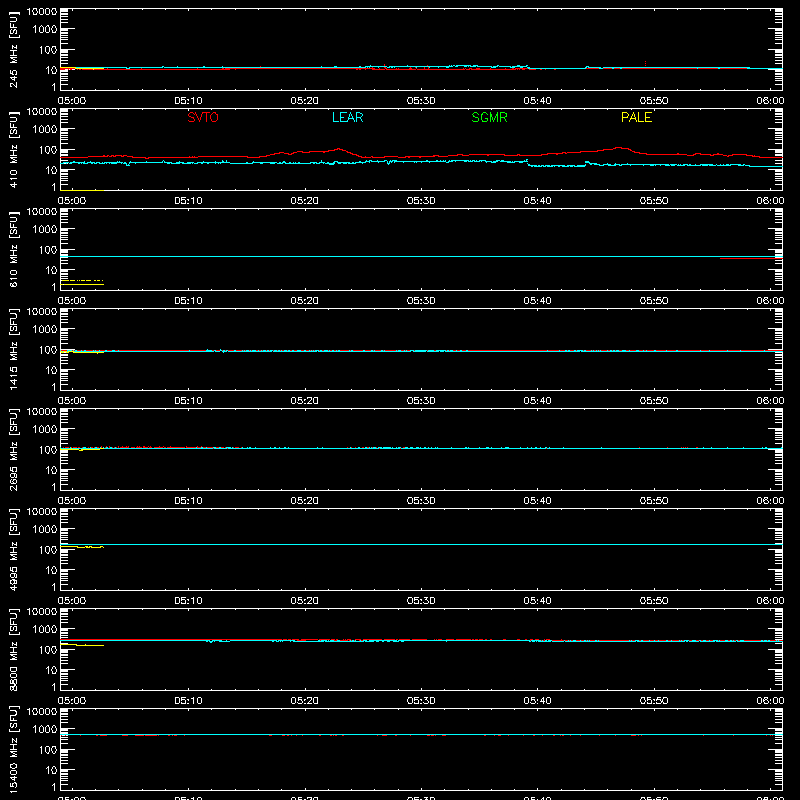Click the 1000 y-axis value of 15400 MHz panel
The width and height of the screenshot is (800, 800).
click(x=45, y=730)
